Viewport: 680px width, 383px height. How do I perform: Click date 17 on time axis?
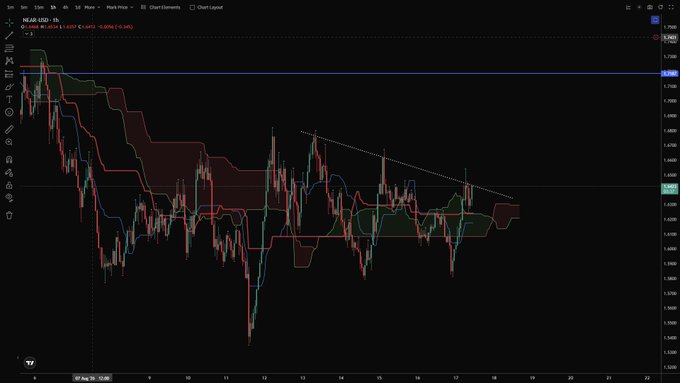(x=456, y=378)
